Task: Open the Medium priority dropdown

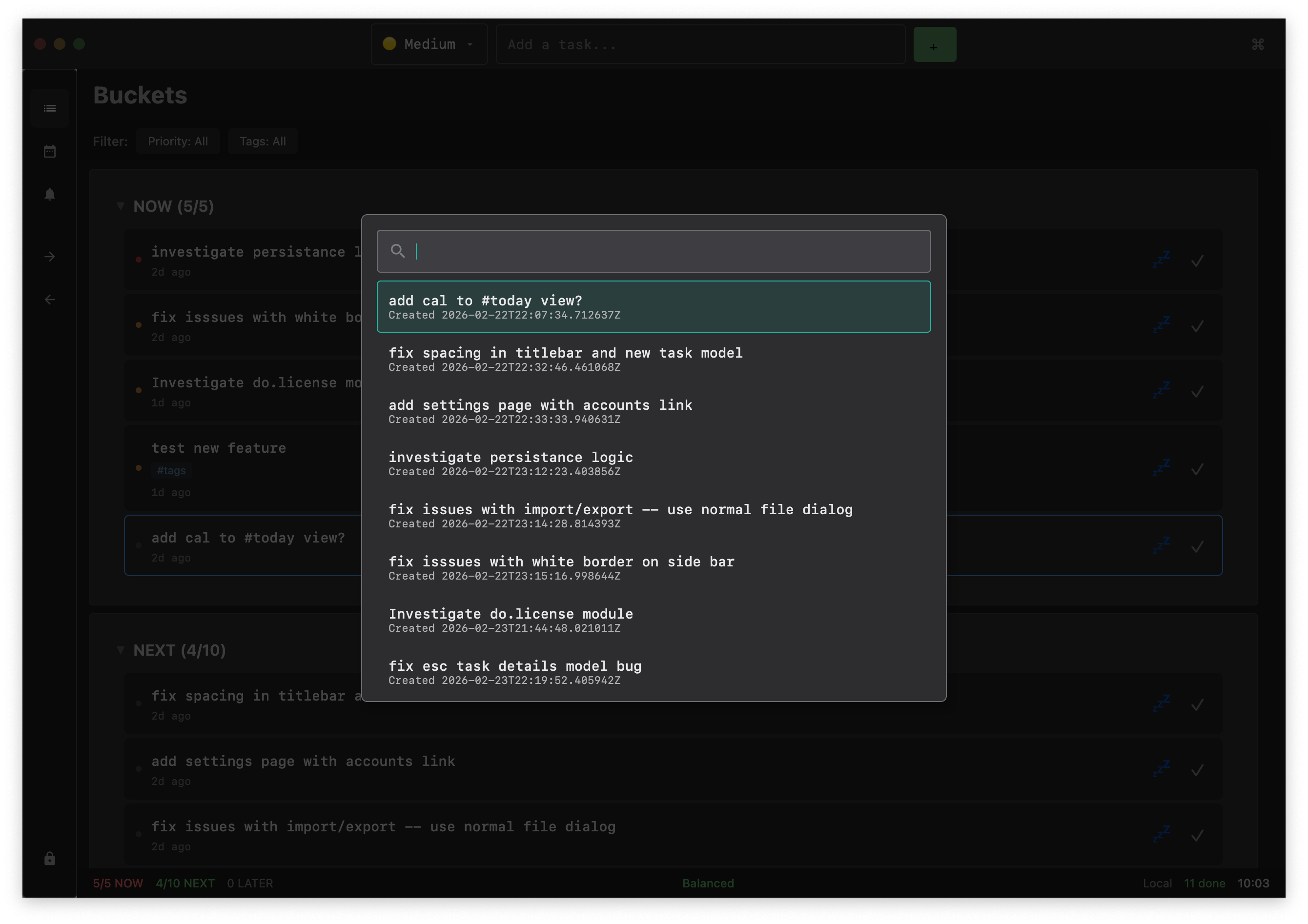Action: 429,44
